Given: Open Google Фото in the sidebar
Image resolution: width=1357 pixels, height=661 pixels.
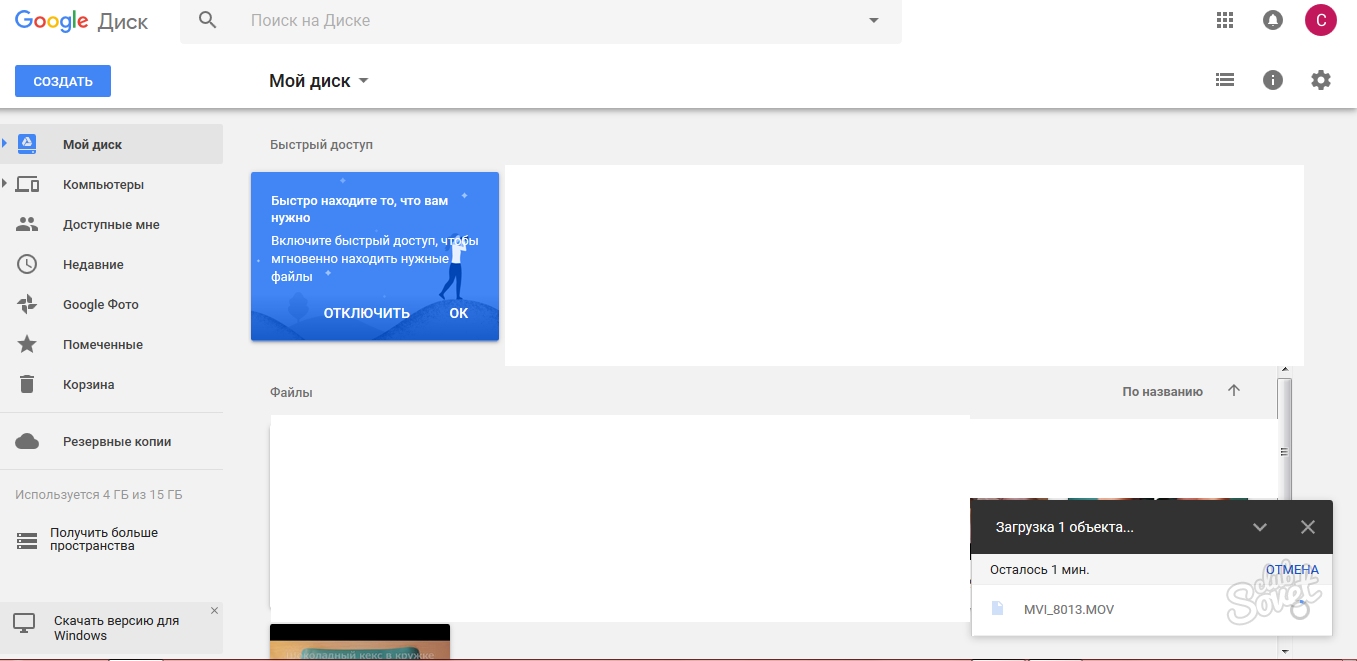Looking at the screenshot, I should pos(100,305).
